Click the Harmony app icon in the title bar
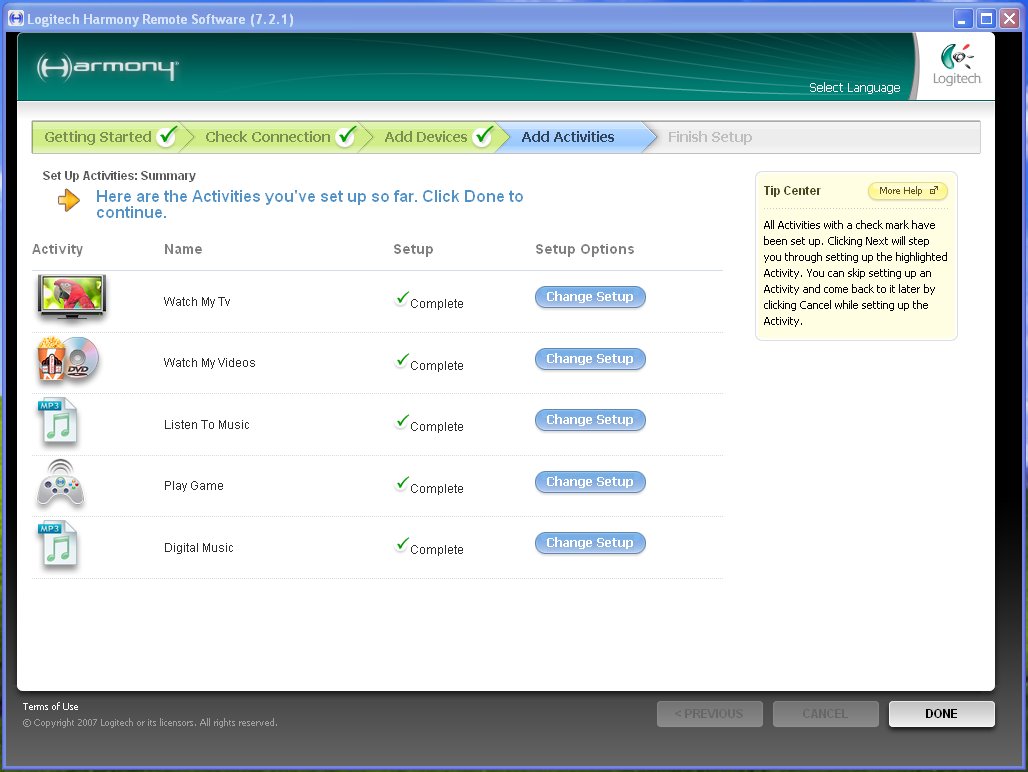This screenshot has width=1028, height=772. (x=16, y=18)
